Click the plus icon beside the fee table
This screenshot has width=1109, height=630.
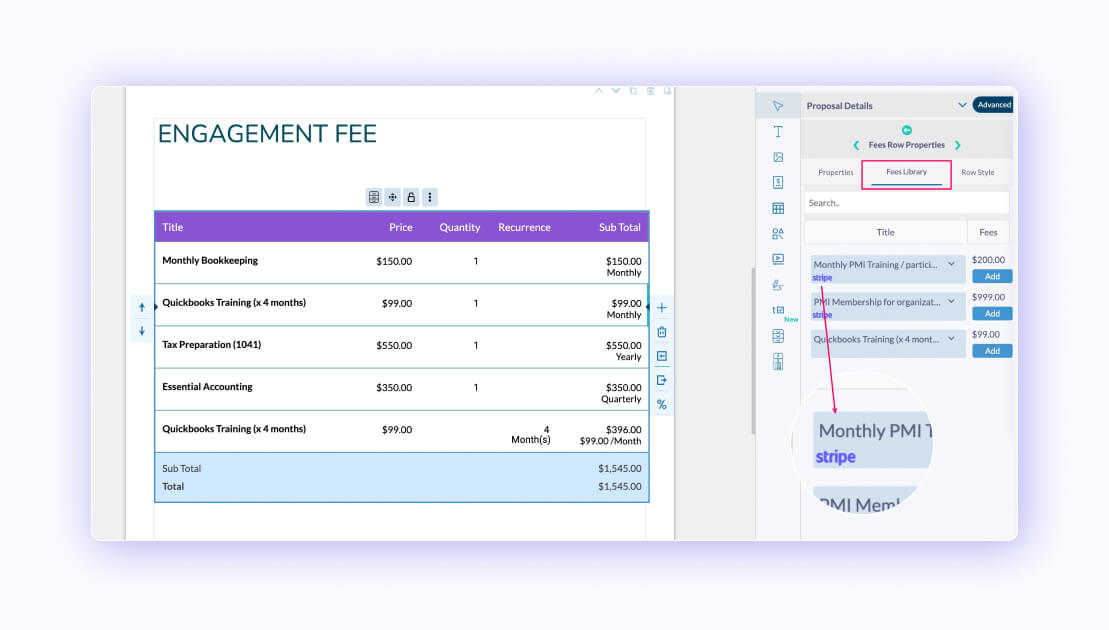(661, 308)
